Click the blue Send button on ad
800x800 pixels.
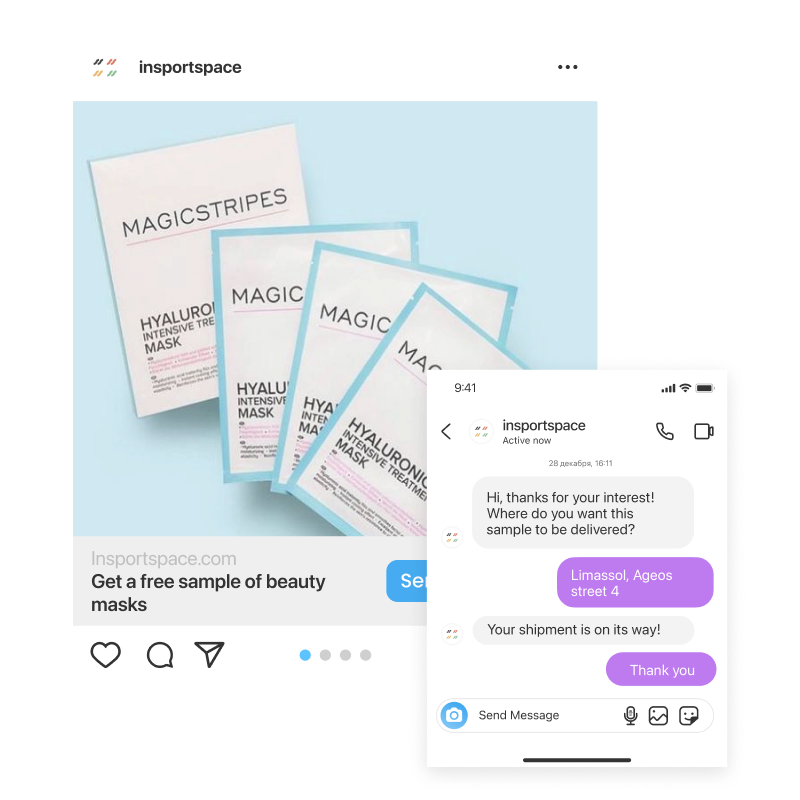tap(407, 581)
